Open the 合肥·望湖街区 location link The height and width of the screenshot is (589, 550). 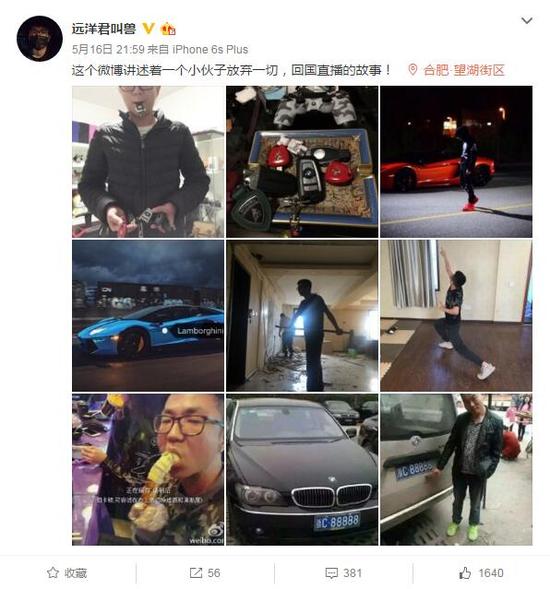point(464,70)
